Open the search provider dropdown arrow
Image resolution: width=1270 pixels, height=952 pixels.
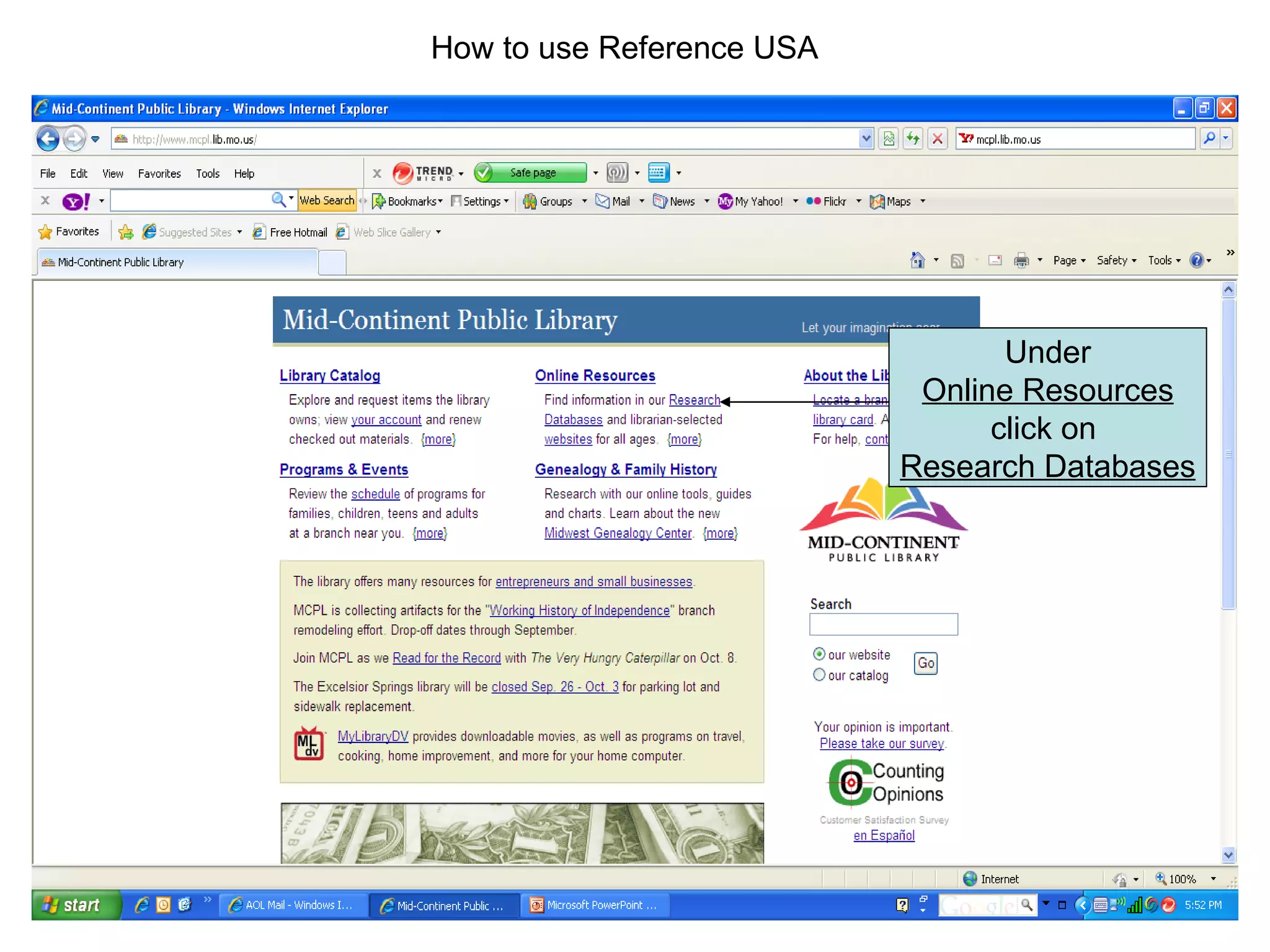1226,138
